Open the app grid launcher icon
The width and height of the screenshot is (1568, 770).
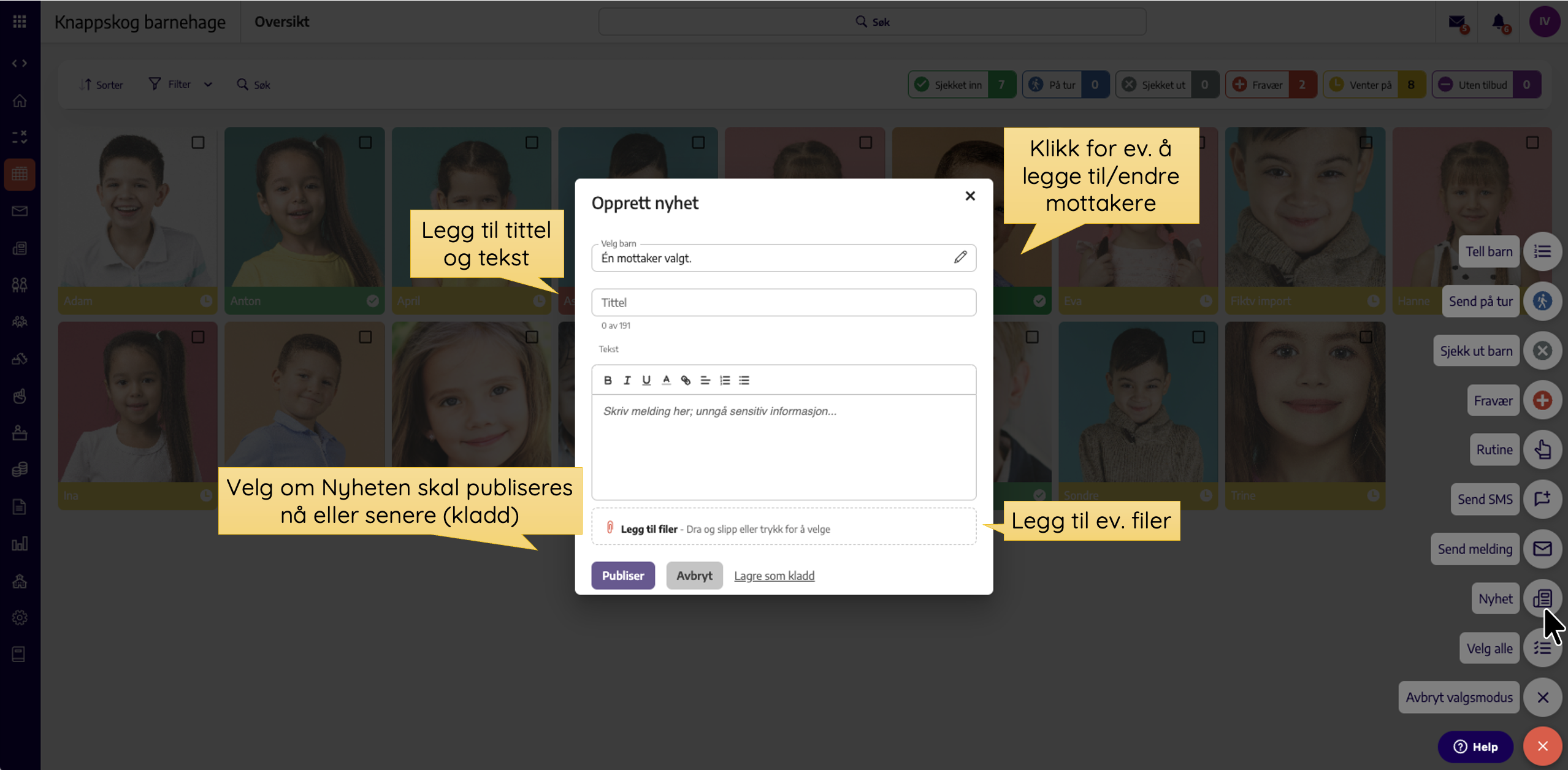20,21
